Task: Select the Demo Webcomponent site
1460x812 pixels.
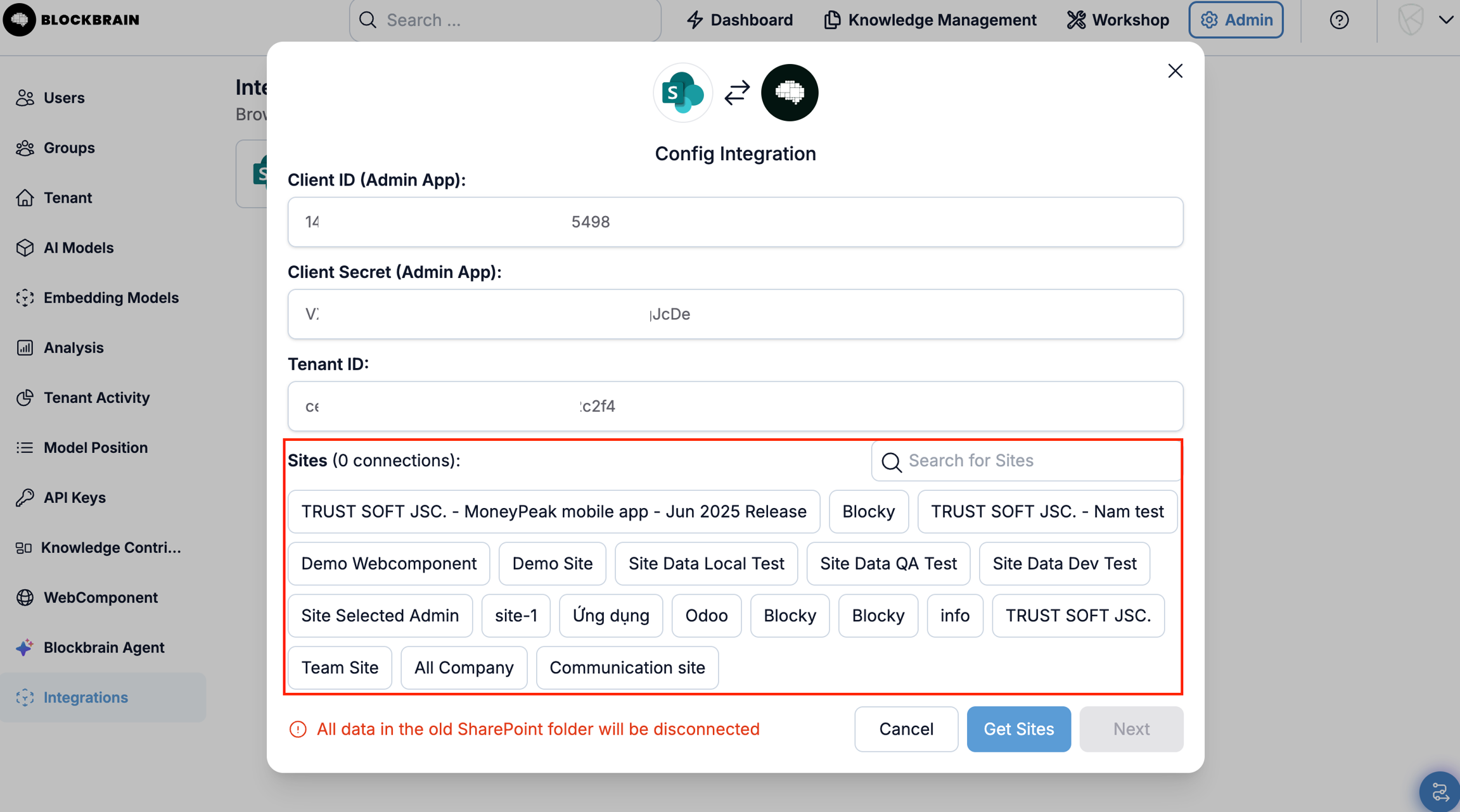Action: pyautogui.click(x=389, y=564)
